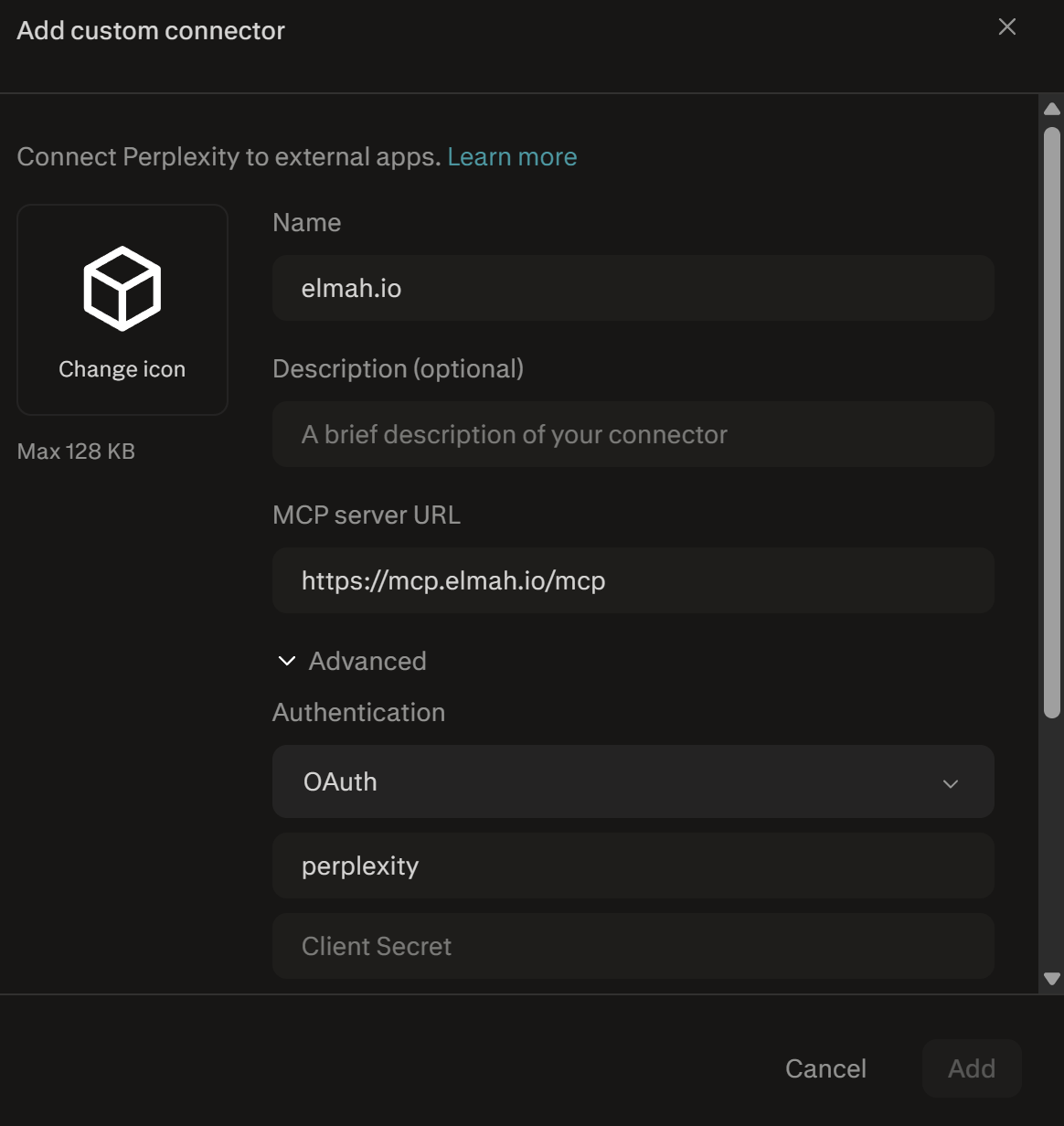Click the Description input field
Viewport: 1064px width, 1126px height.
tap(633, 434)
